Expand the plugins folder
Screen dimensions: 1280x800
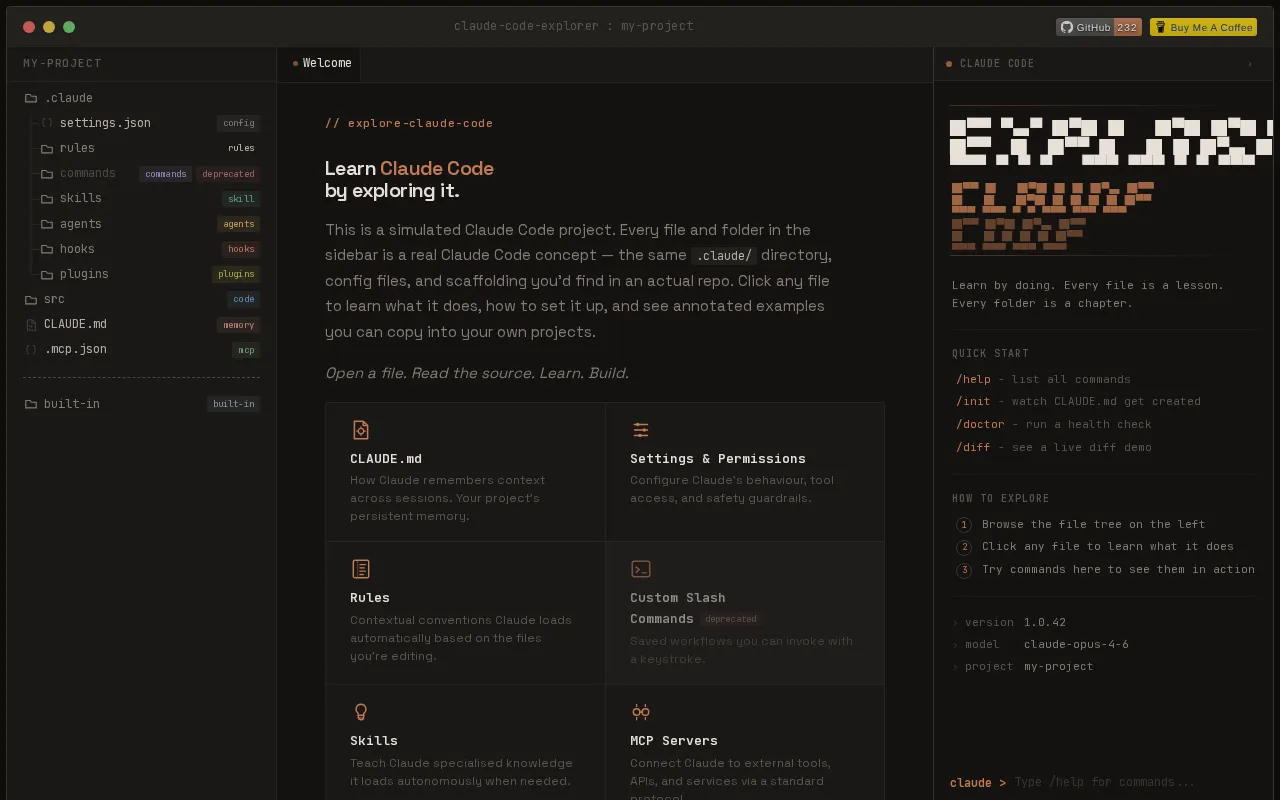[141, 274]
